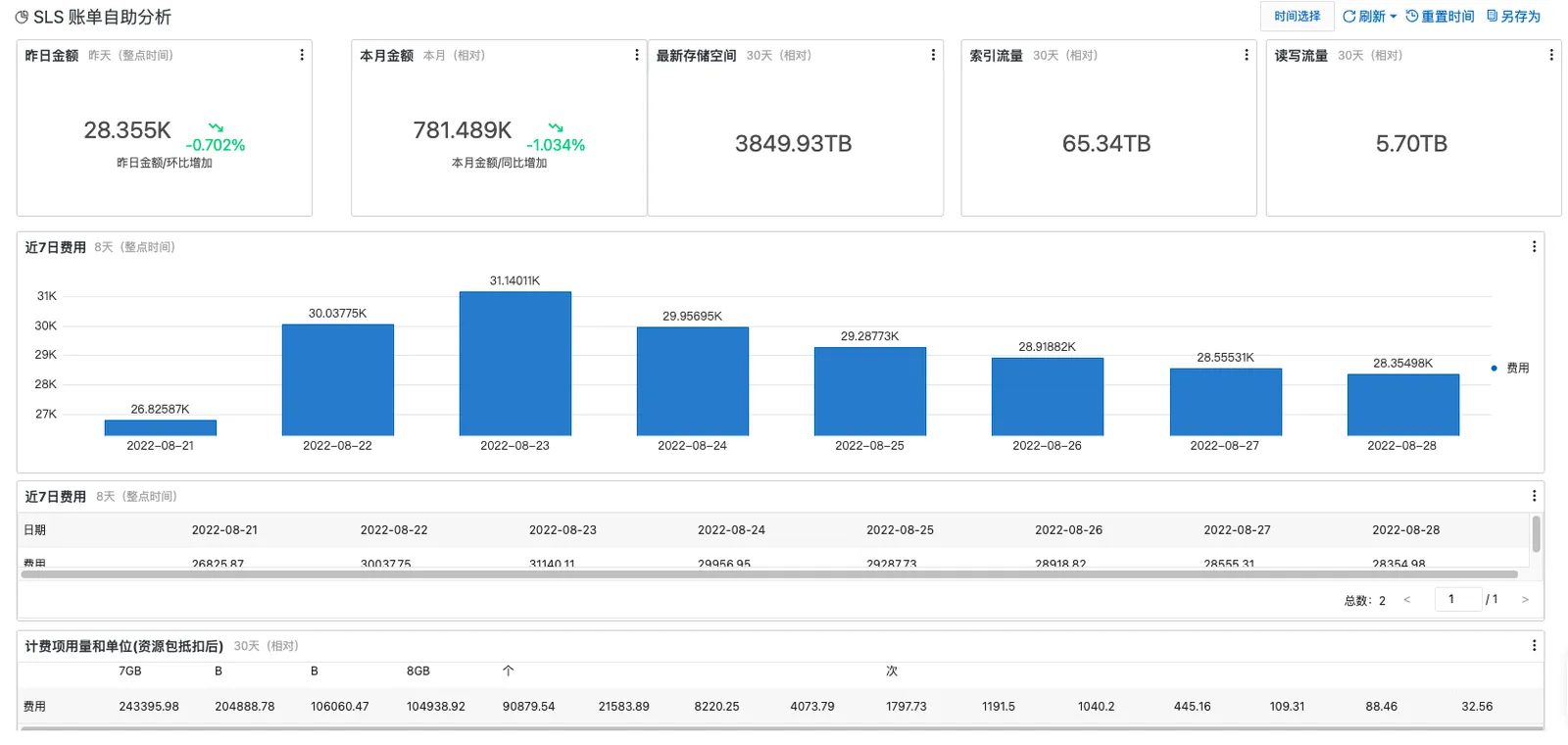Click the 重置时间 reset time button
Screen dimensions: 1568x745
tap(1440, 17)
